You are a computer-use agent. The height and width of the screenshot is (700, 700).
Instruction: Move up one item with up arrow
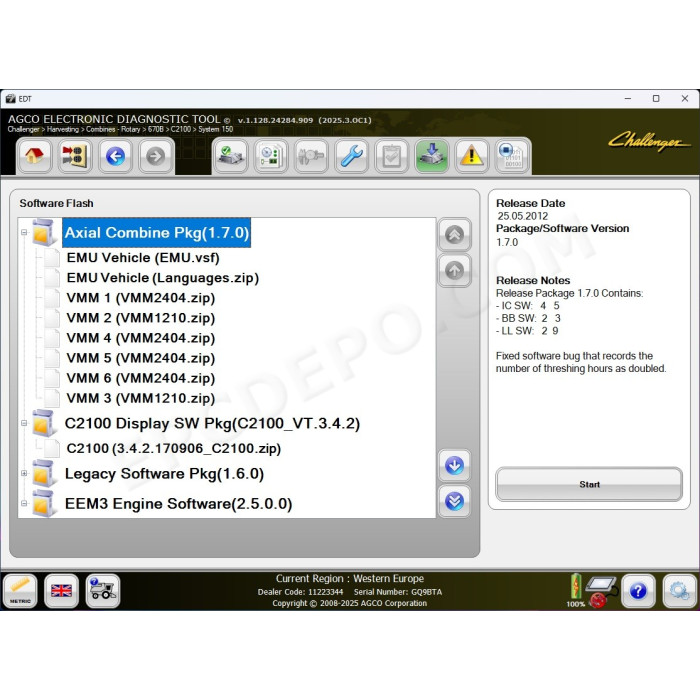click(x=454, y=271)
